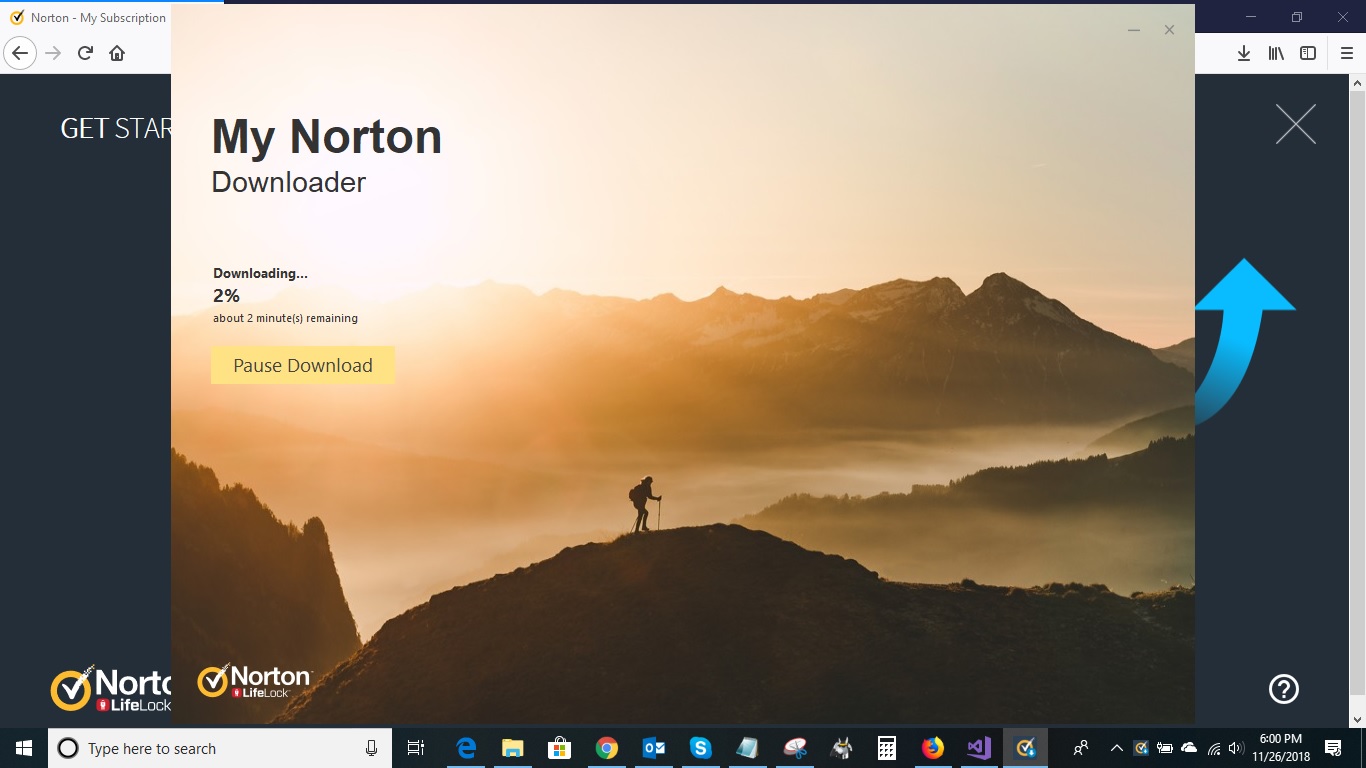Open Visual Studio from taskbar
The width and height of the screenshot is (1366, 768).
(x=979, y=748)
